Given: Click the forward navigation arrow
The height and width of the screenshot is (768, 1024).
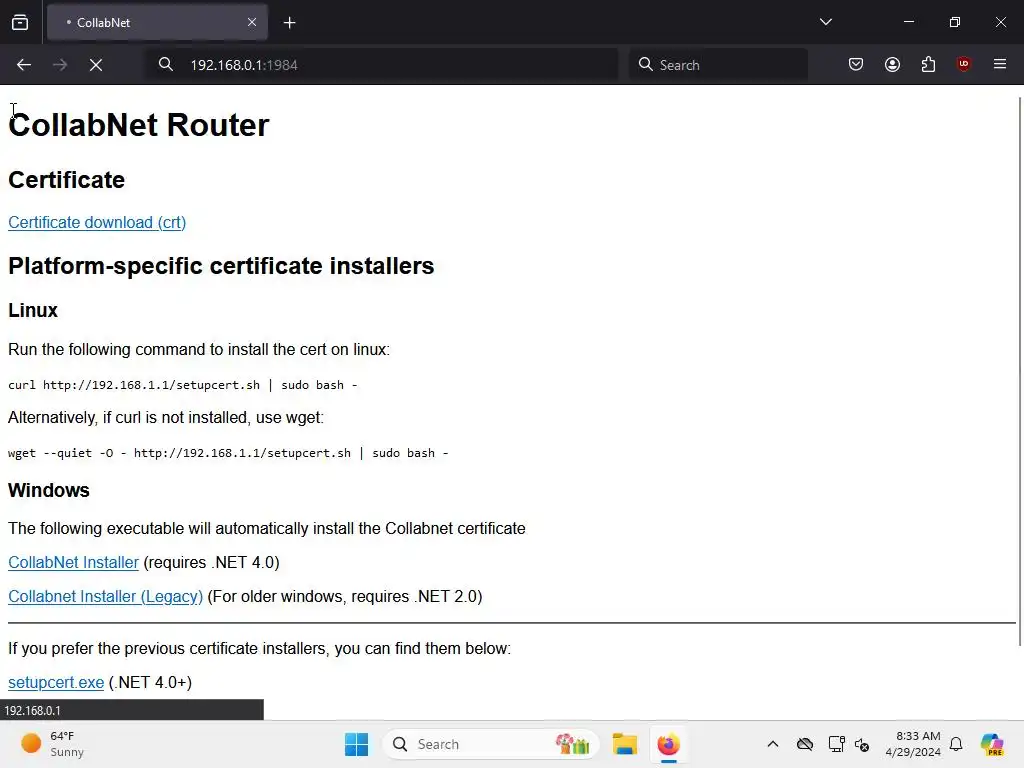Looking at the screenshot, I should pyautogui.click(x=60, y=65).
